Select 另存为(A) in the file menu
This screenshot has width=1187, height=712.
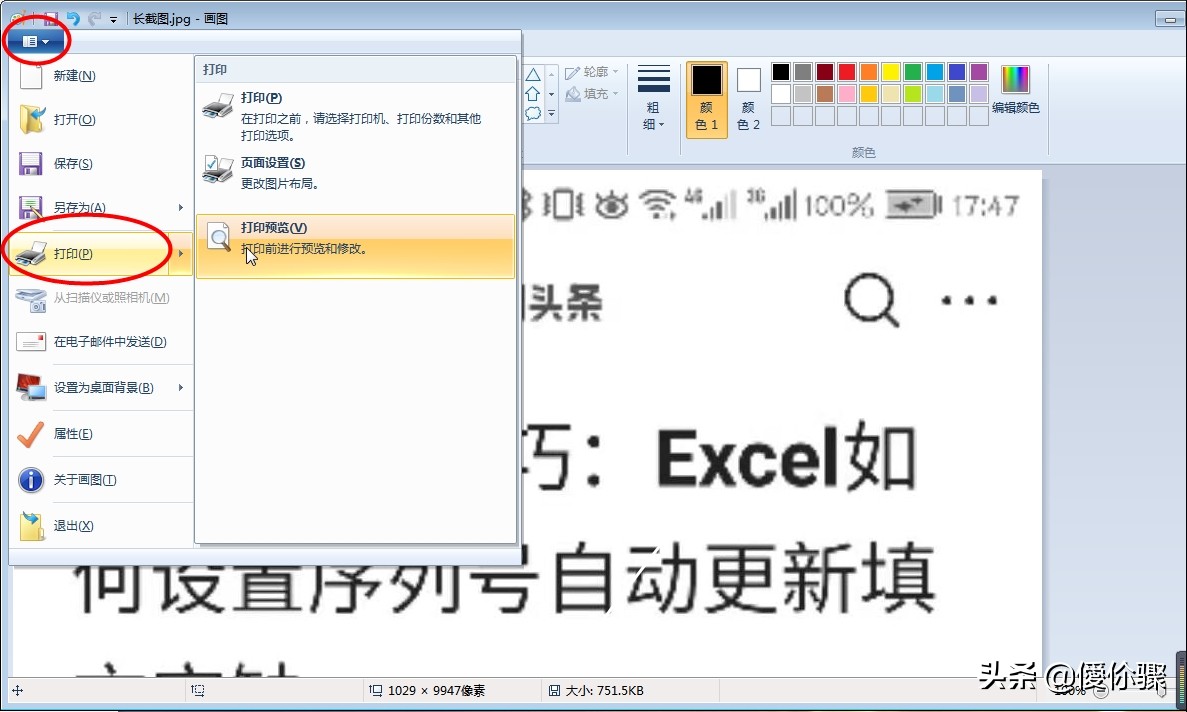tap(91, 207)
